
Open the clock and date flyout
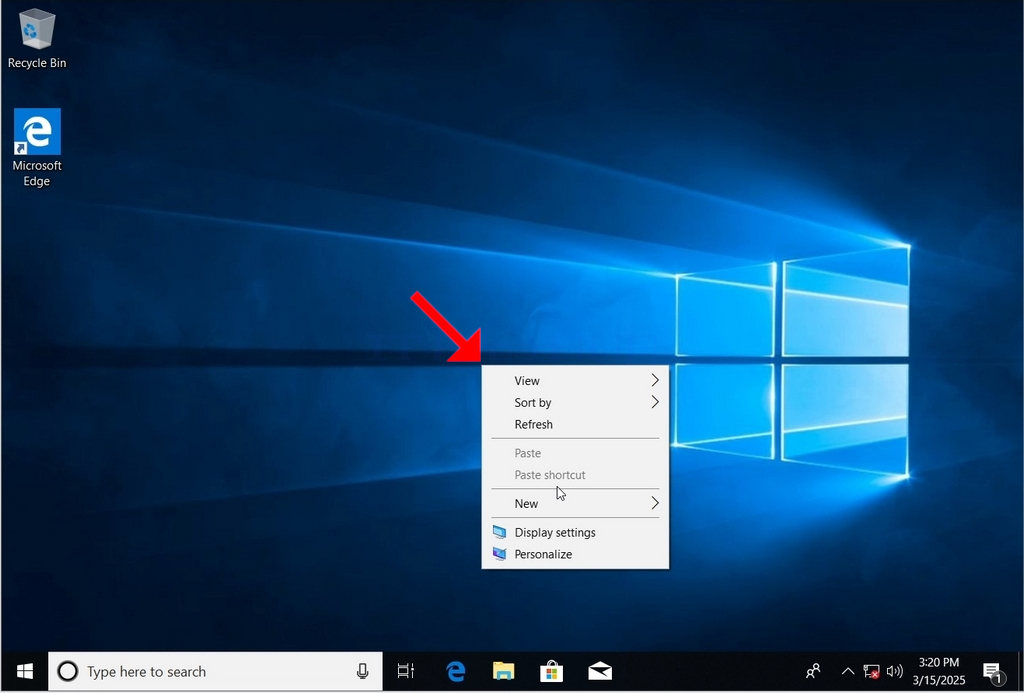tap(938, 671)
